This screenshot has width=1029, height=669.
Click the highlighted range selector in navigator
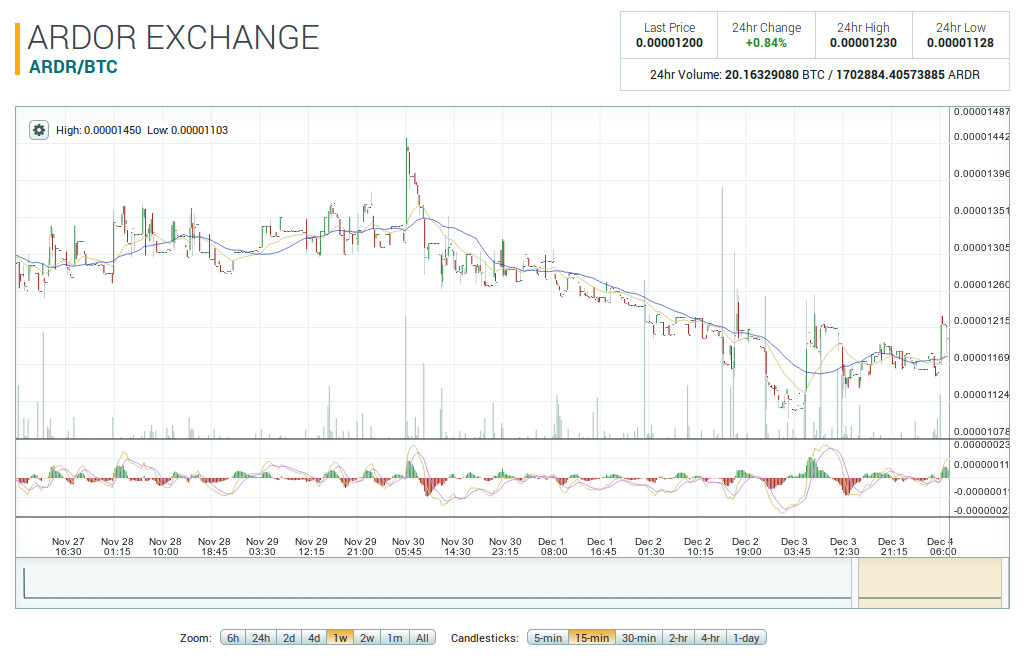(x=930, y=582)
